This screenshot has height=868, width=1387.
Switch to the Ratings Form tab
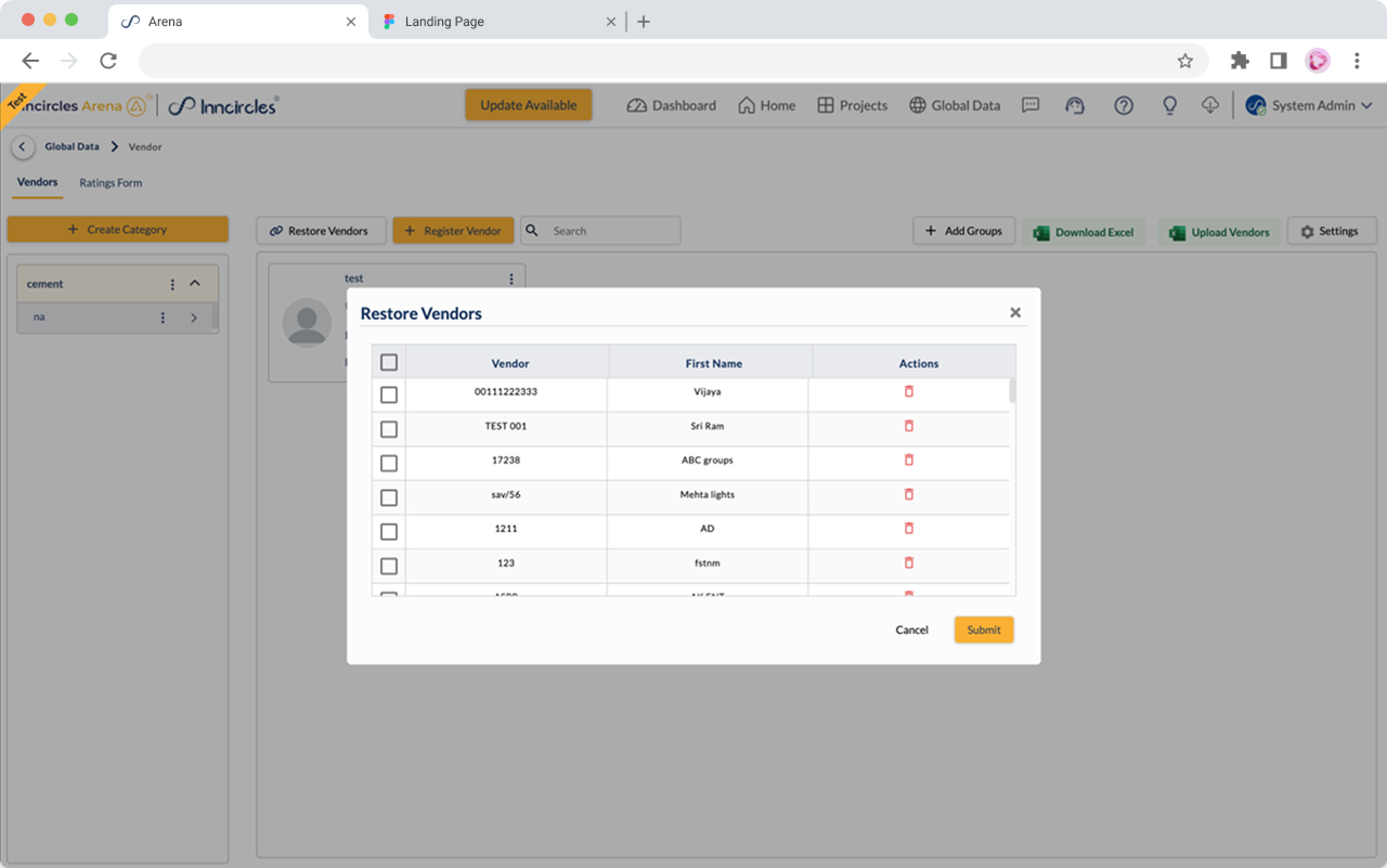(110, 182)
